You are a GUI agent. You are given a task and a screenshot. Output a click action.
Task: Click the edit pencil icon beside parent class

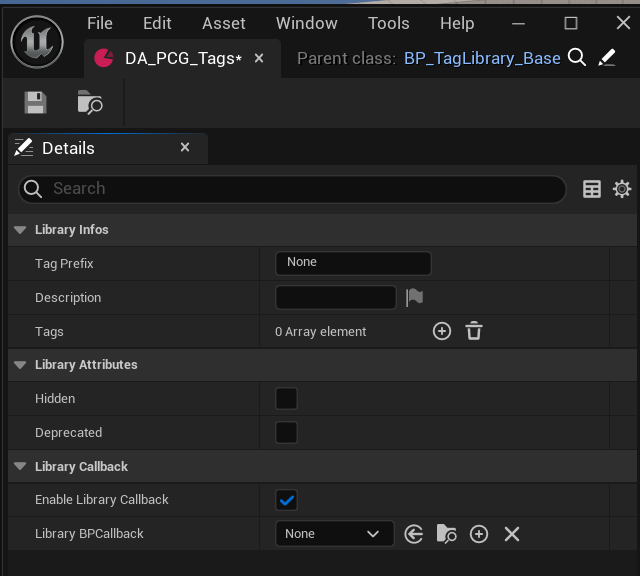[x=607, y=58]
